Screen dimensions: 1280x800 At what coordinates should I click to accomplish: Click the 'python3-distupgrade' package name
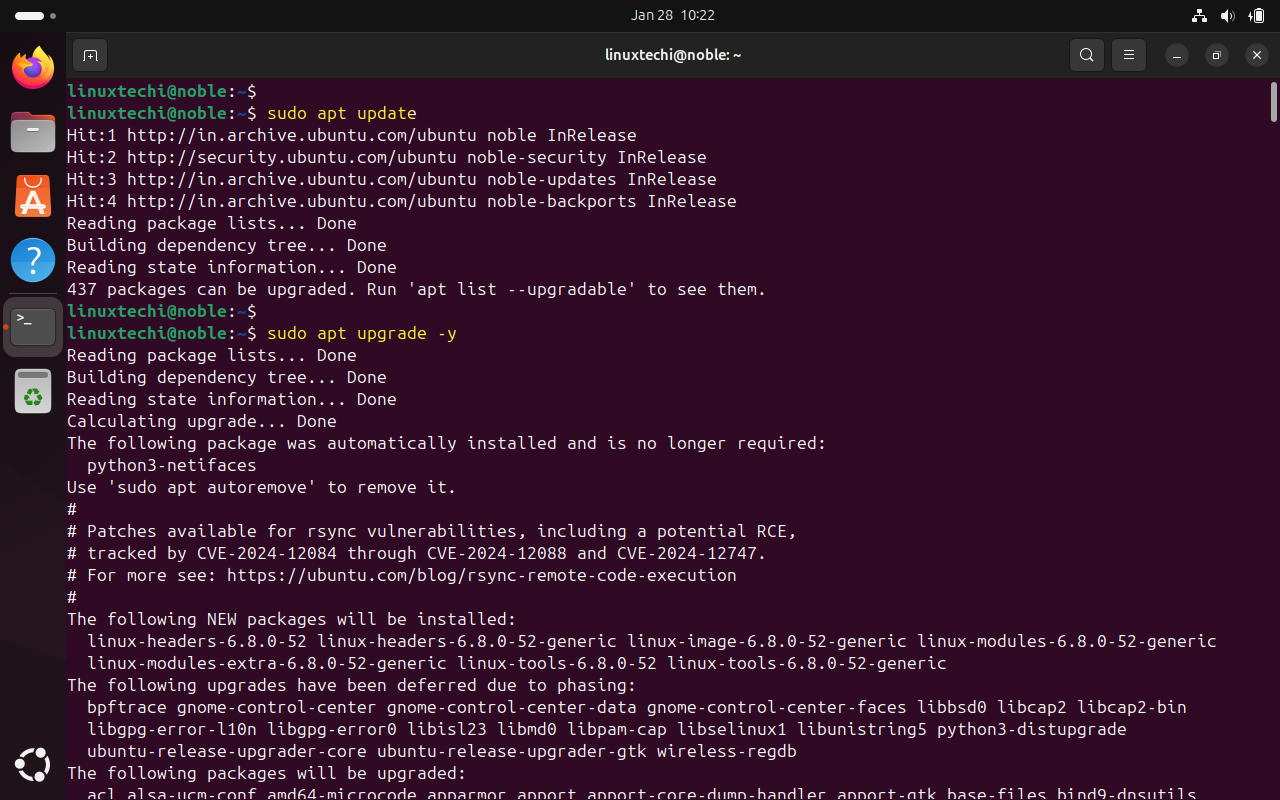coord(1032,729)
